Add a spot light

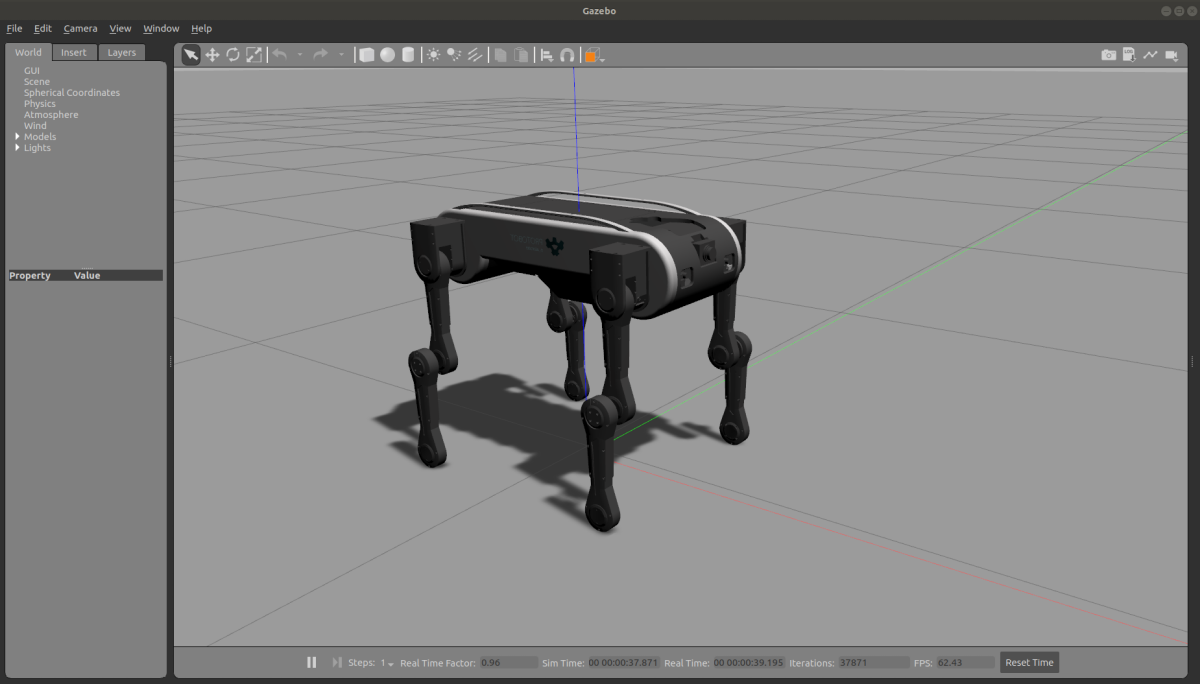point(454,55)
